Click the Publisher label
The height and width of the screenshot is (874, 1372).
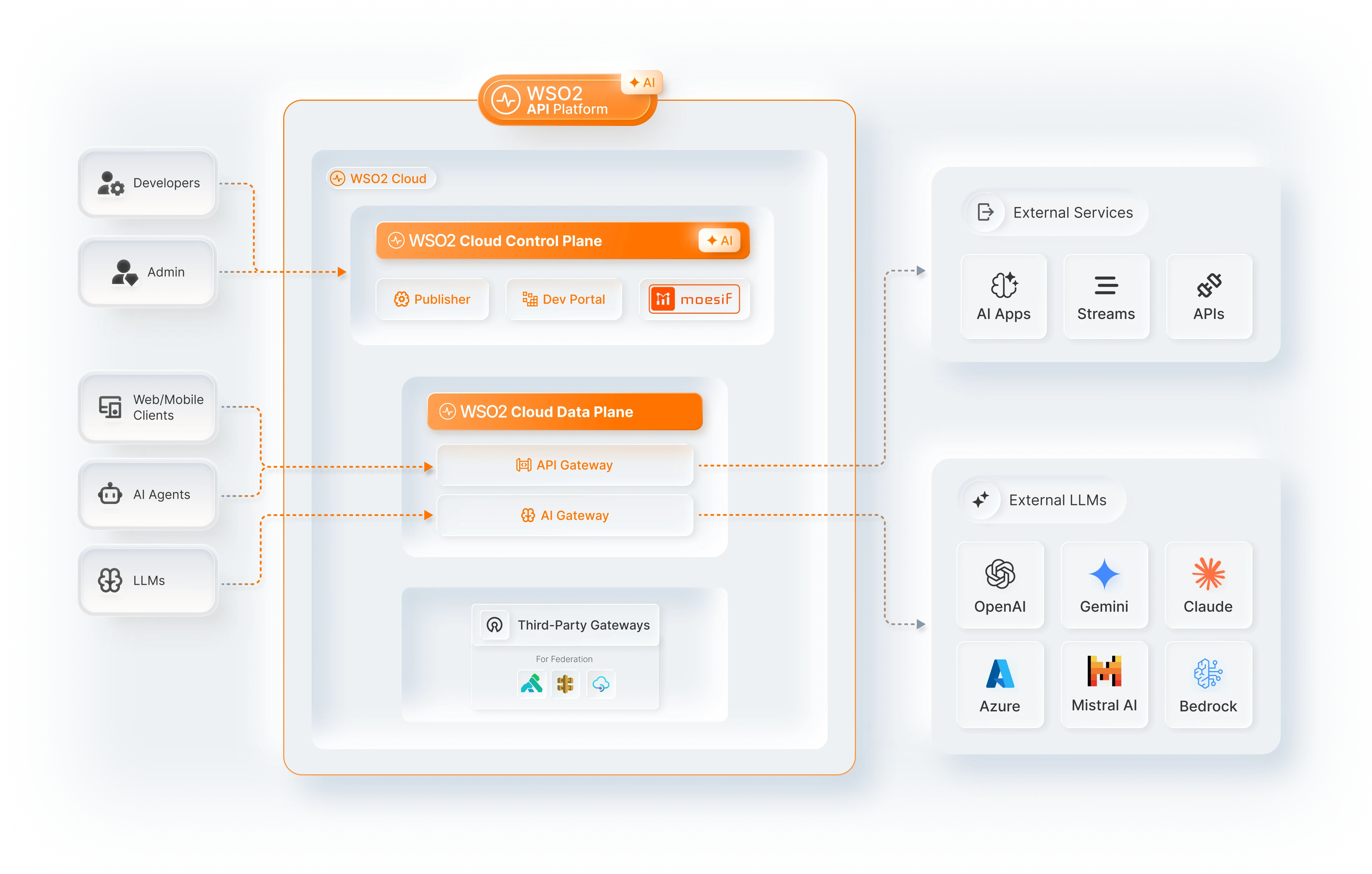(442, 299)
